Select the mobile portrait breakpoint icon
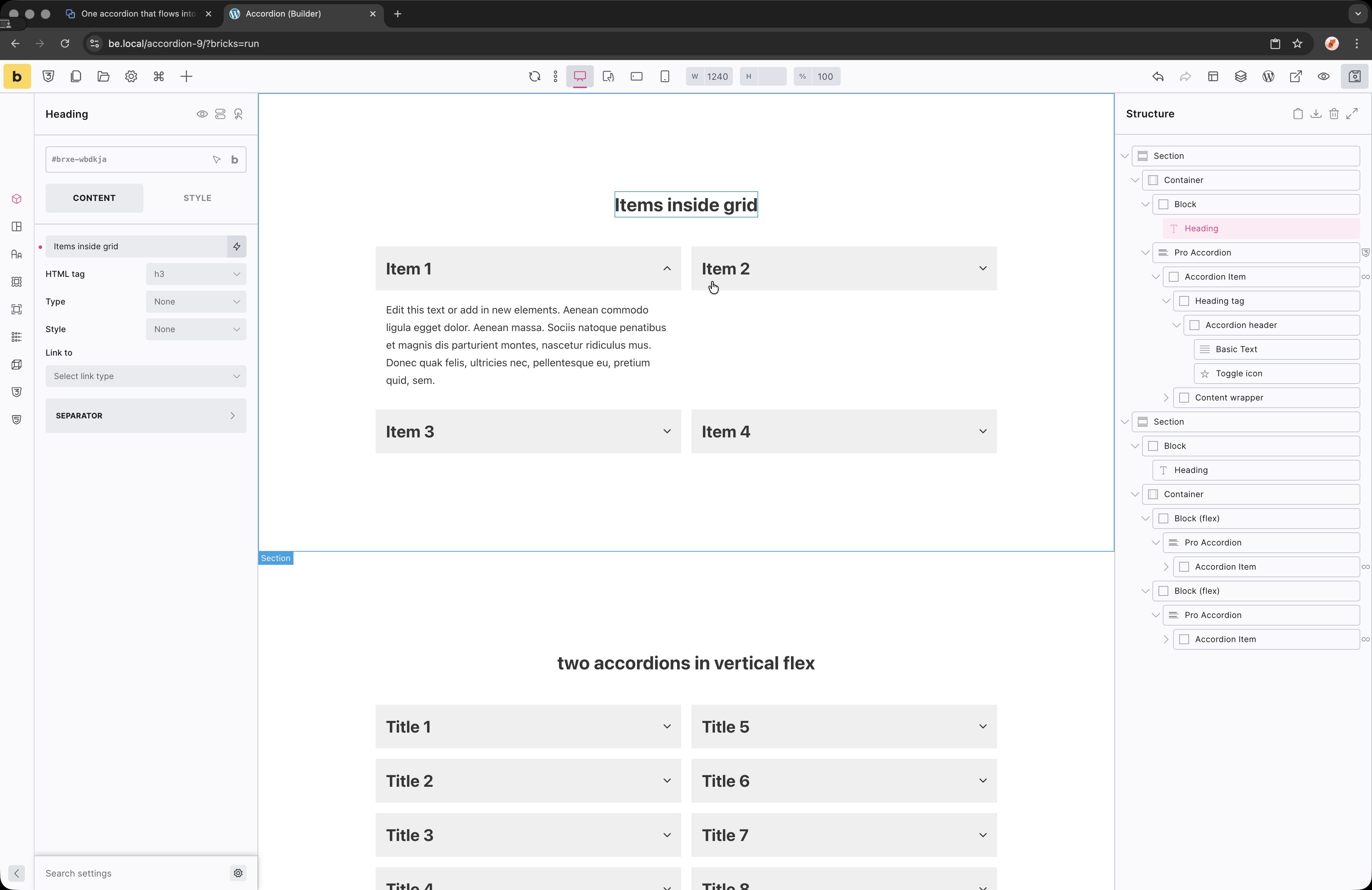The height and width of the screenshot is (890, 1372). point(665,77)
